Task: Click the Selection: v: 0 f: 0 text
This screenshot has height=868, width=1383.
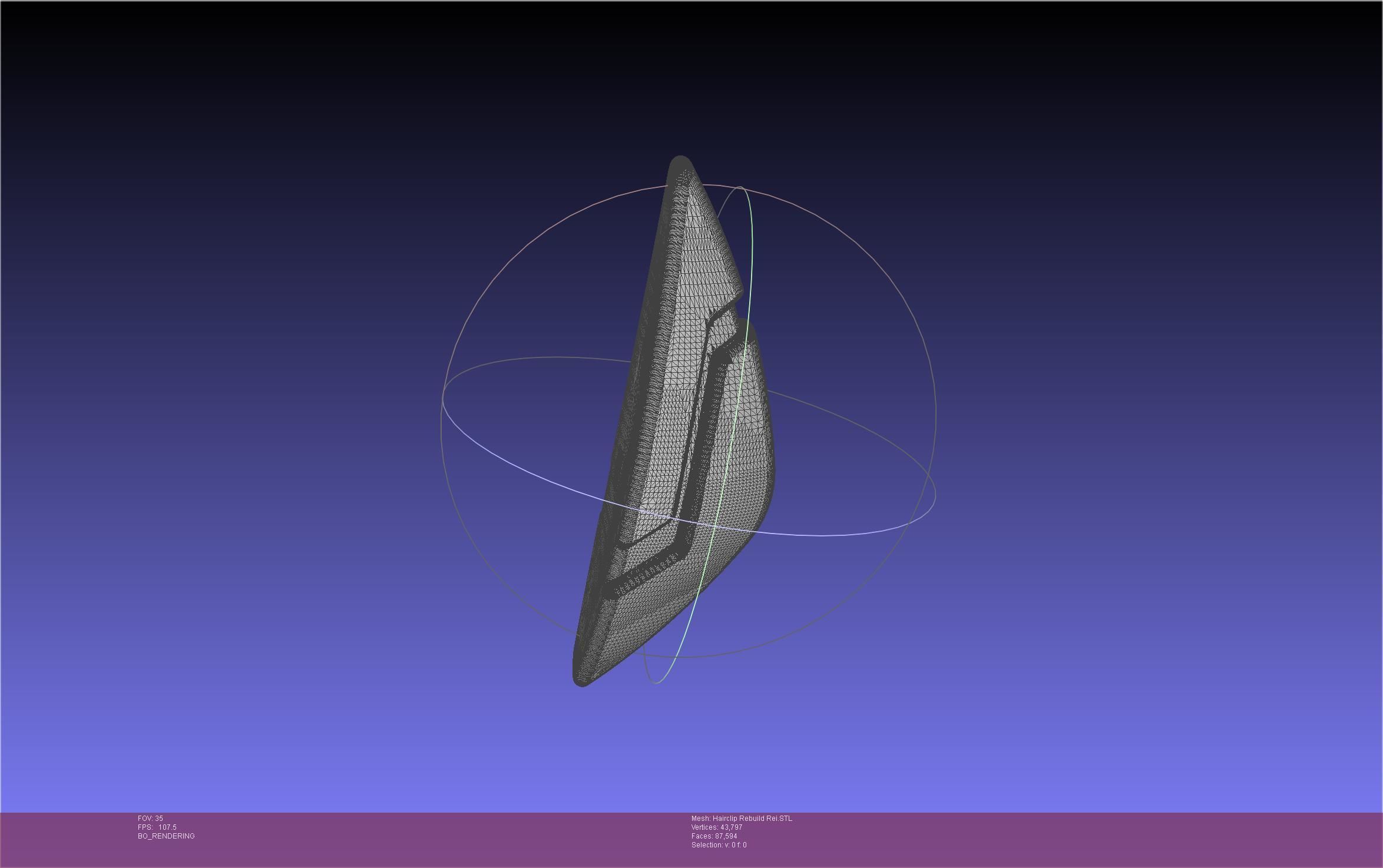Action: click(x=719, y=845)
